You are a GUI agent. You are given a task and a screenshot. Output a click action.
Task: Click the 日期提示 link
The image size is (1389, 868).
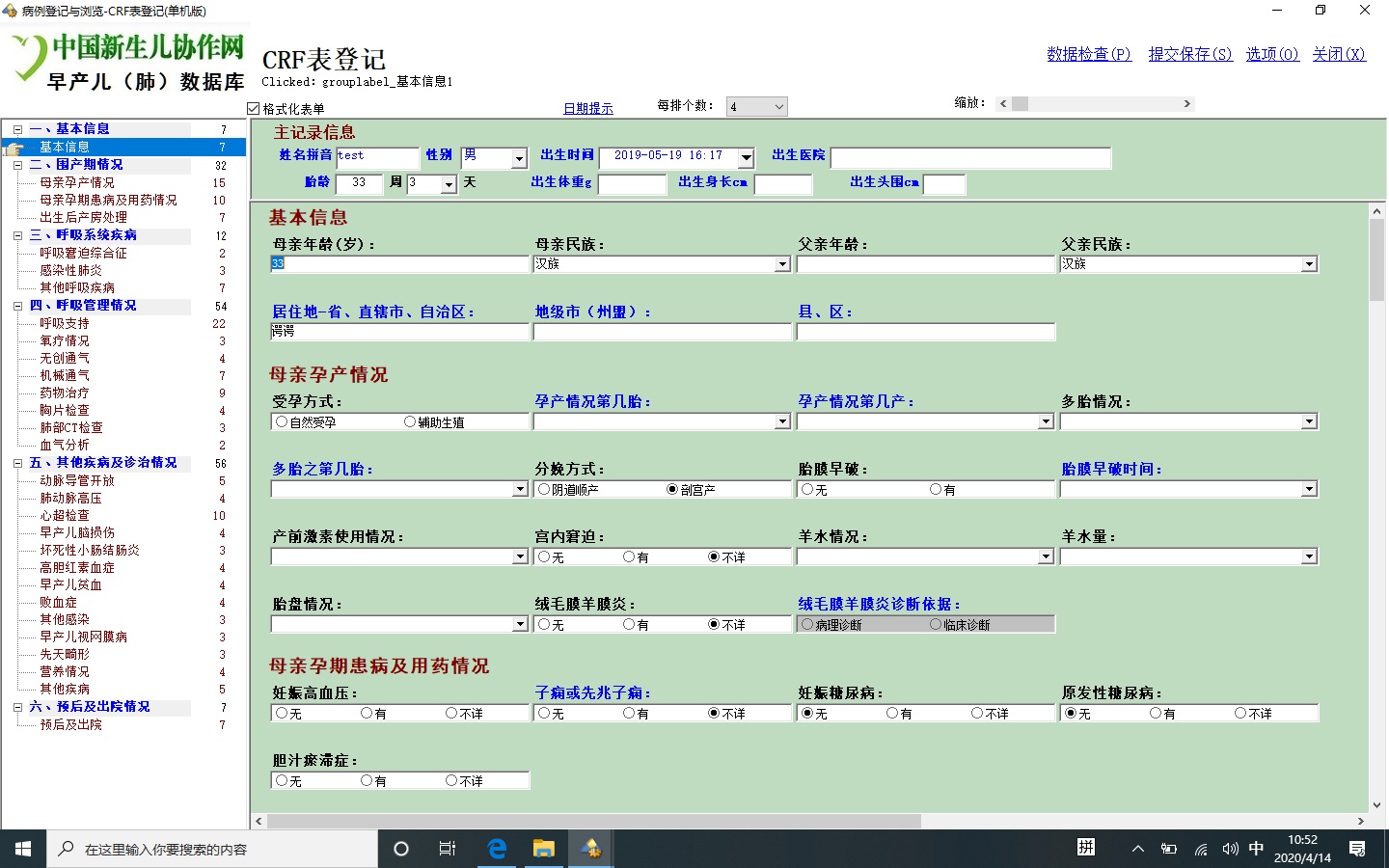[x=587, y=107]
